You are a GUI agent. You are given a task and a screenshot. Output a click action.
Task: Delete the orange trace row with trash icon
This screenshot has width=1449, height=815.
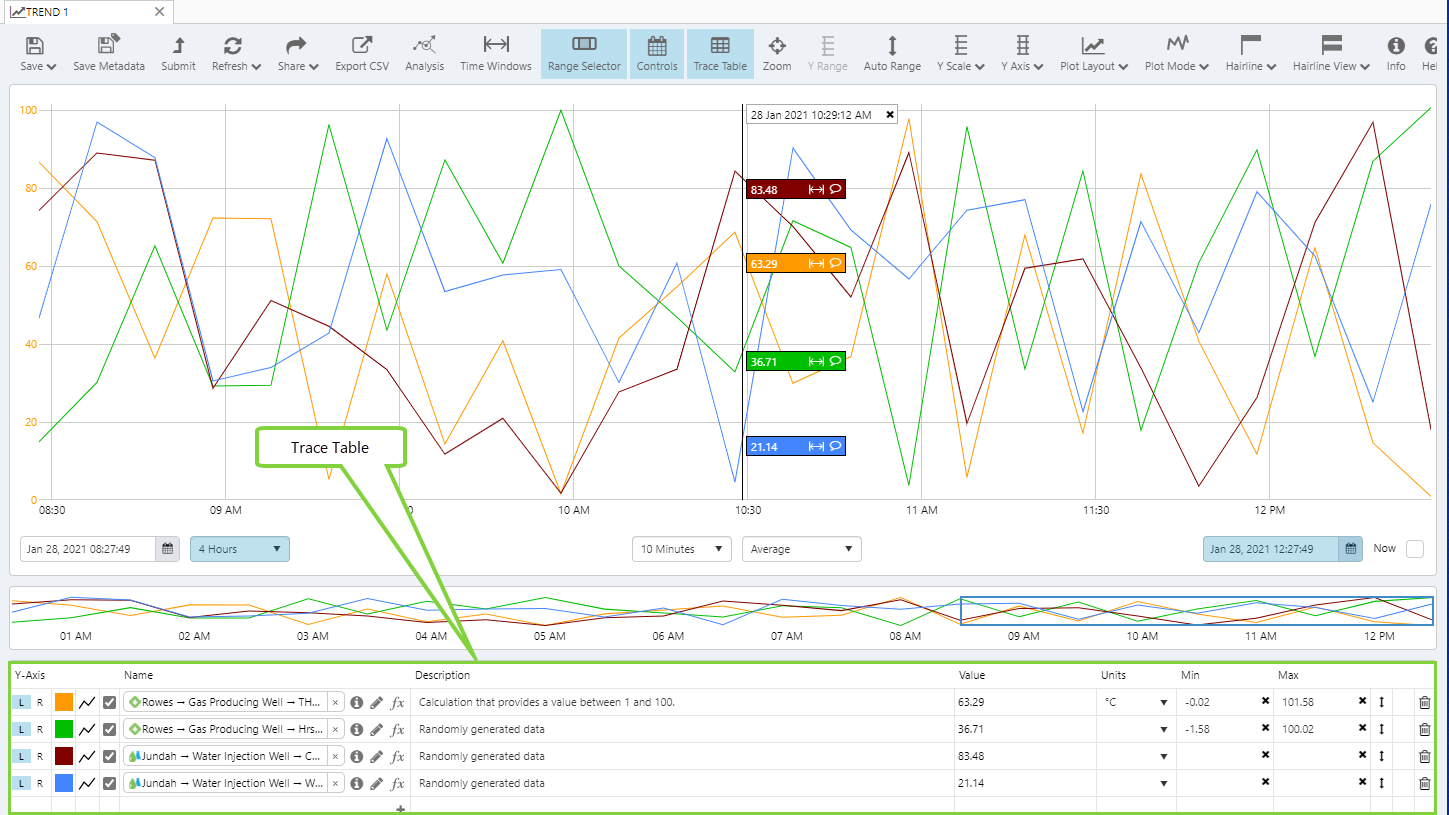(x=1424, y=702)
